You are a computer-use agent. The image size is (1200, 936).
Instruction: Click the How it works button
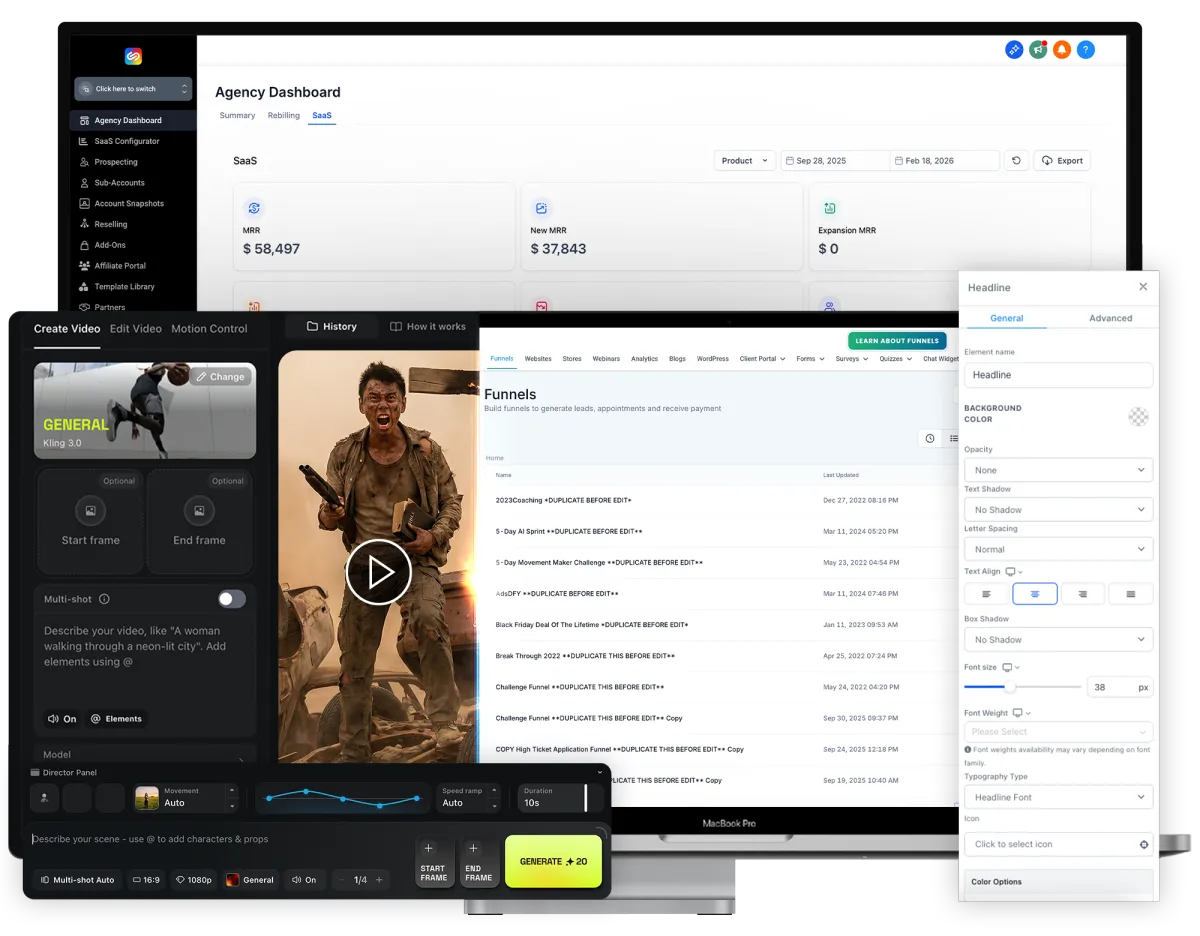pyautogui.click(x=428, y=326)
